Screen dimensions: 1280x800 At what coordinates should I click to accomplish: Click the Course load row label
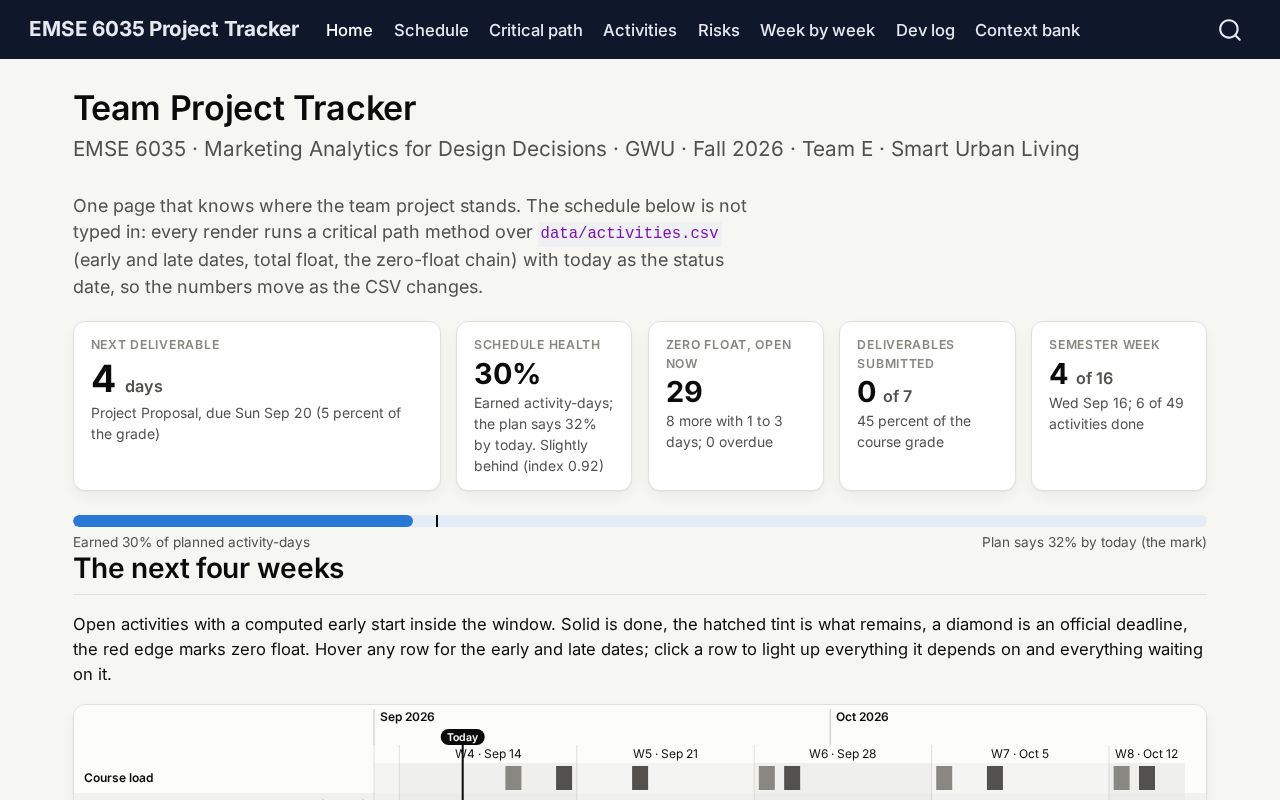118,778
